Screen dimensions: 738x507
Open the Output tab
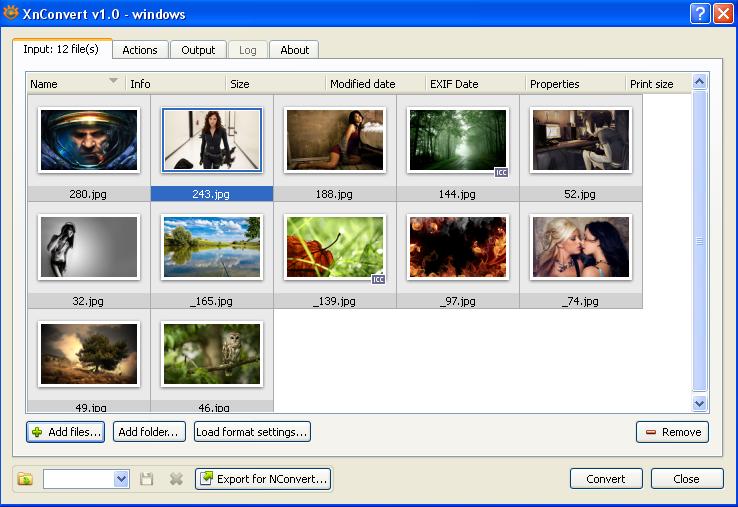(x=198, y=50)
